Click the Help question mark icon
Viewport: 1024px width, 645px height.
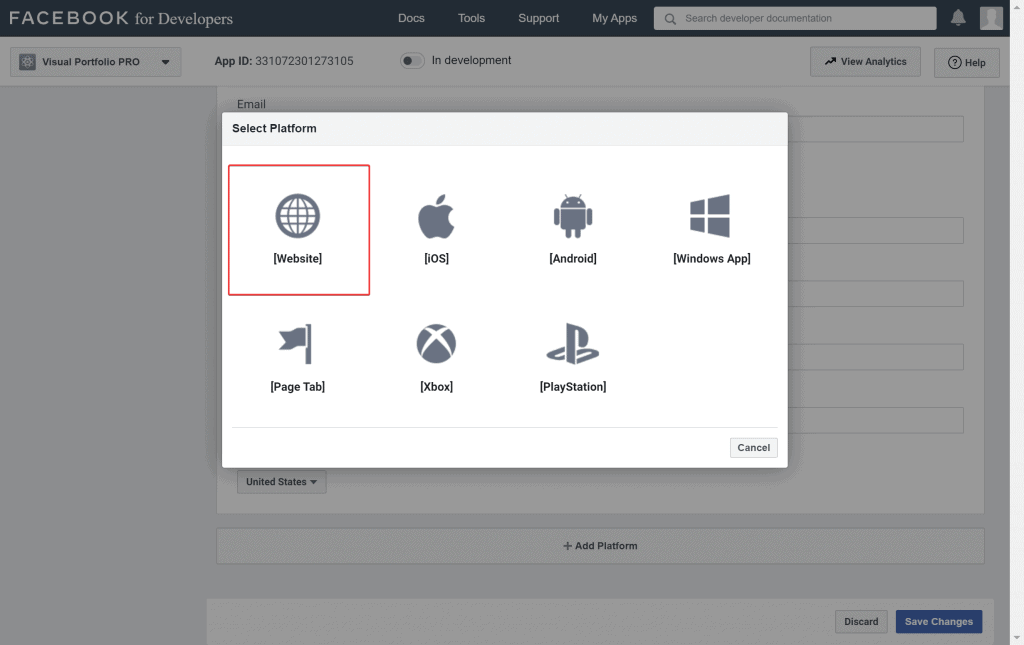coord(954,63)
